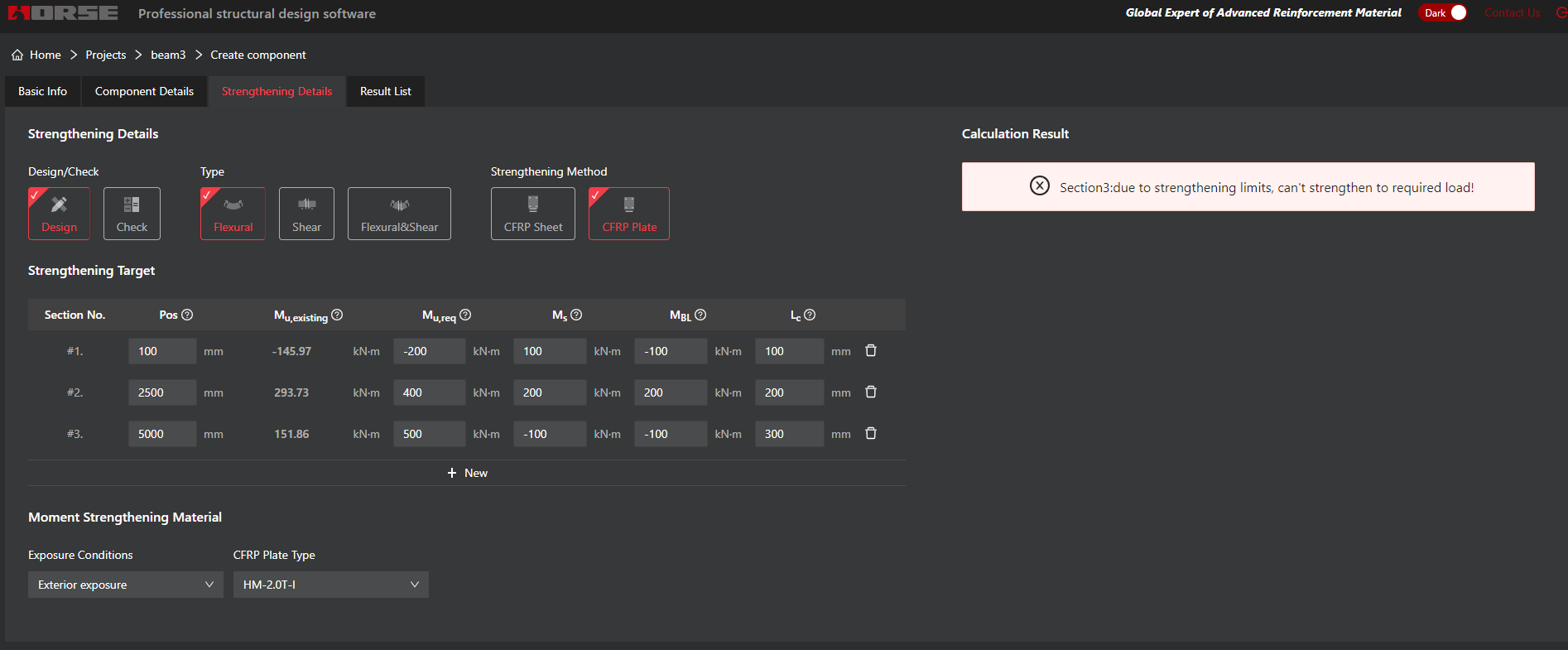This screenshot has height=650, width=1568.
Task: Click the Home icon in breadcrumb
Action: pos(17,55)
